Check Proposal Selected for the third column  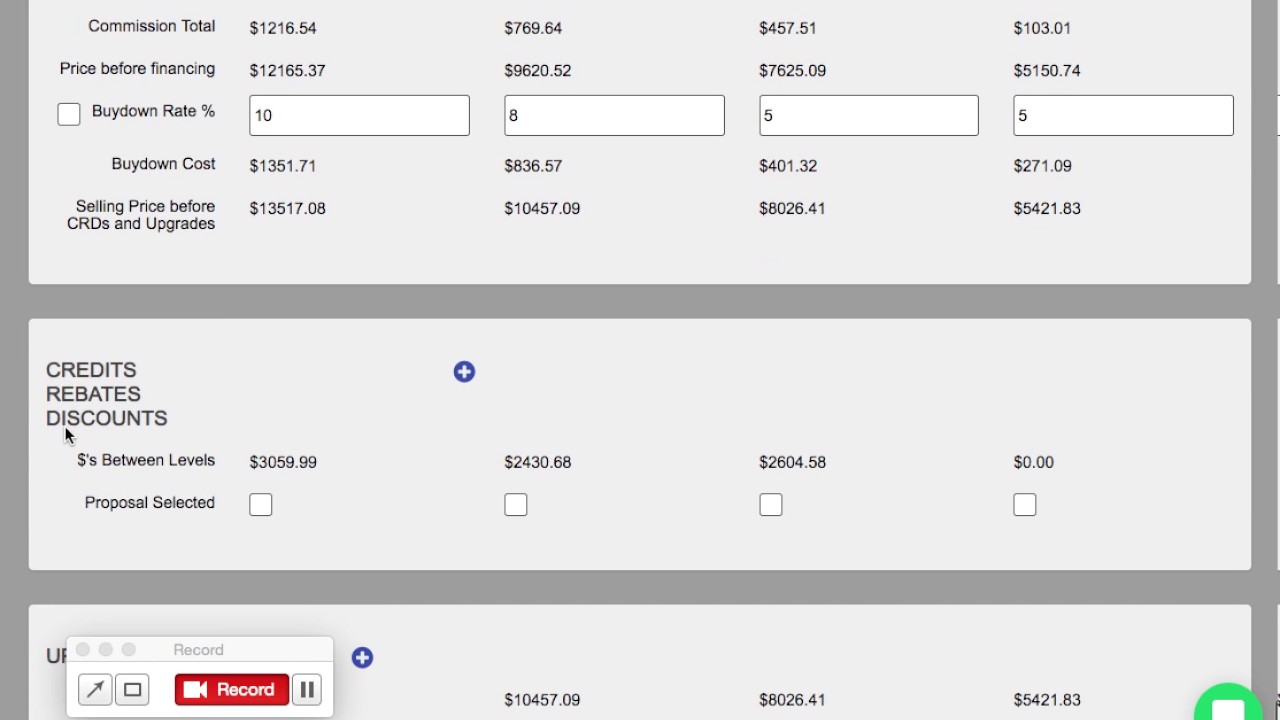770,505
